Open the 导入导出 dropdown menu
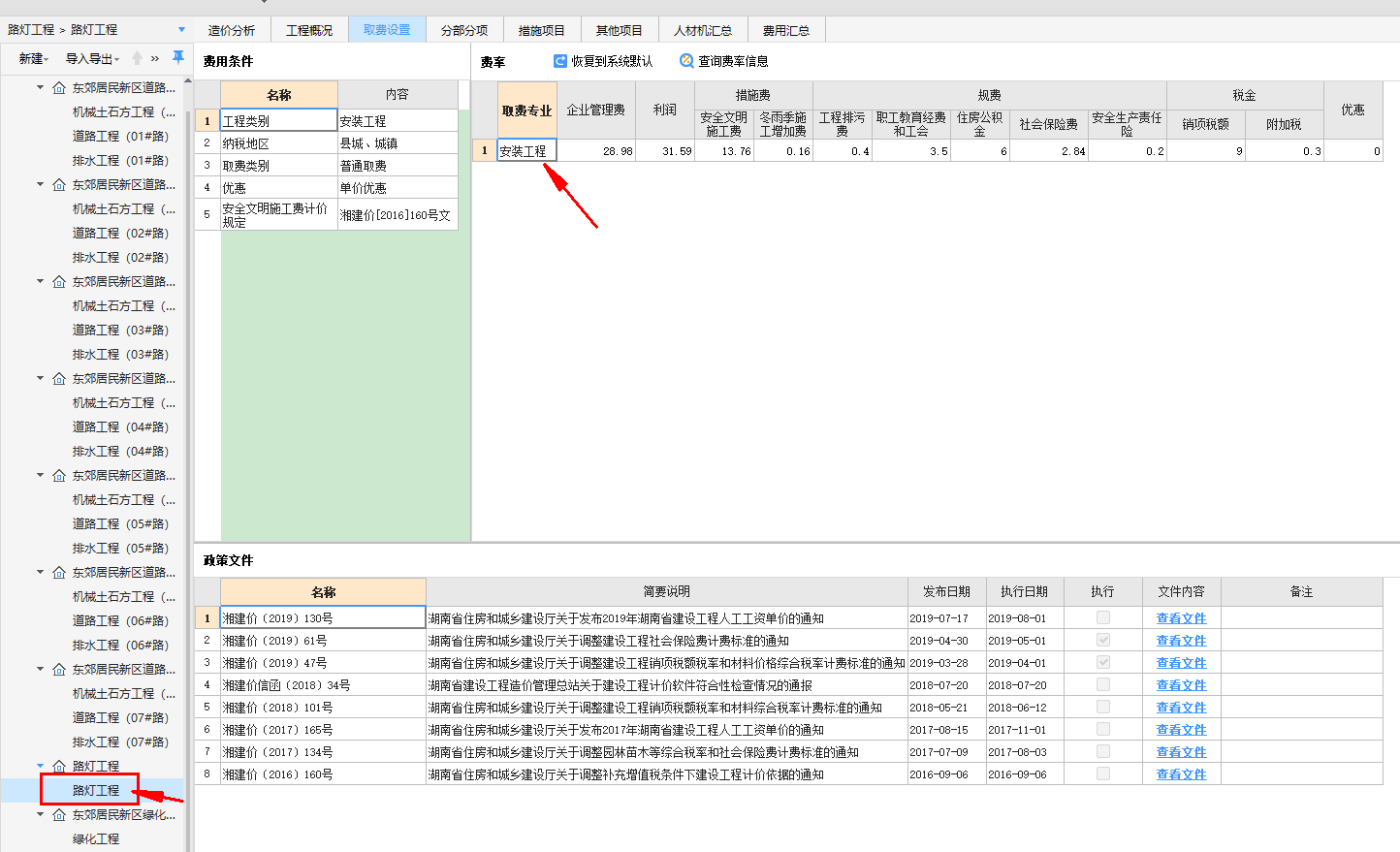Image resolution: width=1400 pixels, height=852 pixels. (x=92, y=59)
